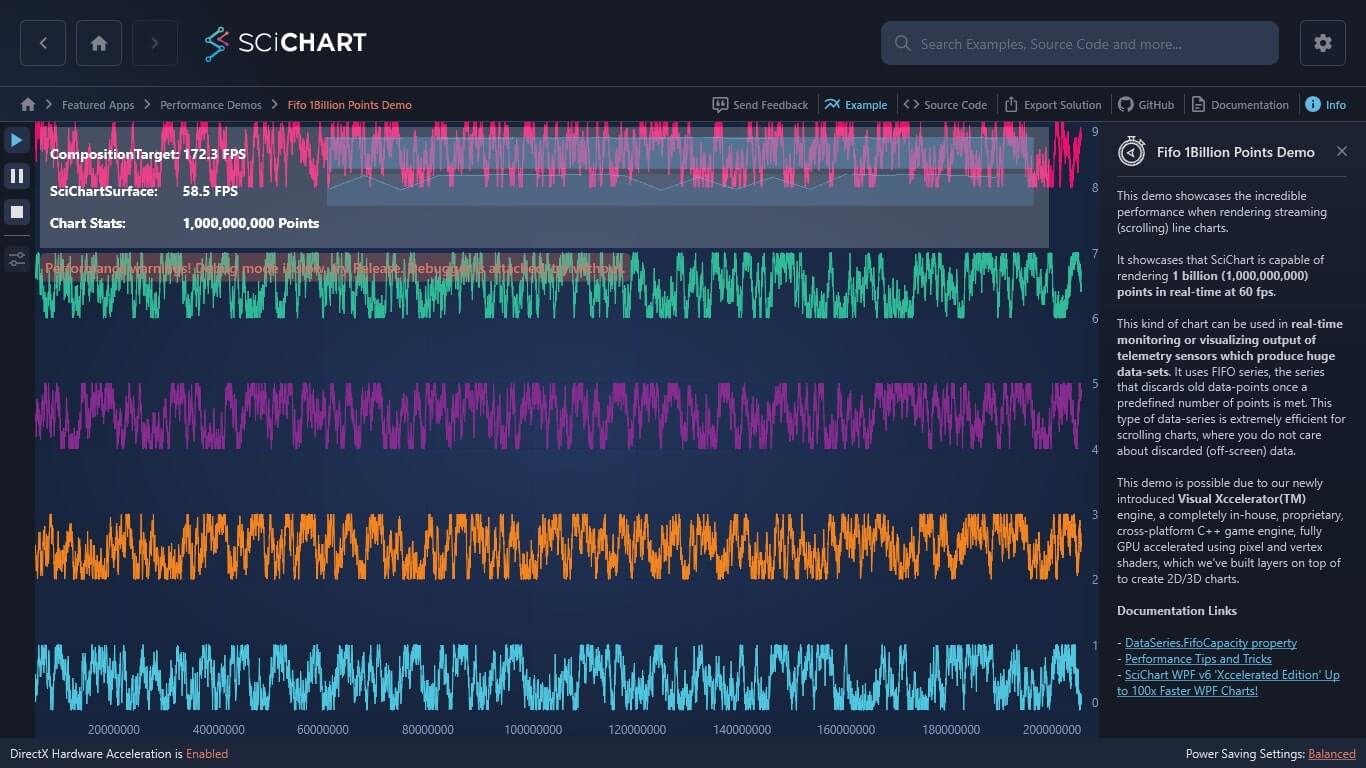Close the Fifo 1Billion Points info panel
The image size is (1366, 768).
click(x=1342, y=151)
